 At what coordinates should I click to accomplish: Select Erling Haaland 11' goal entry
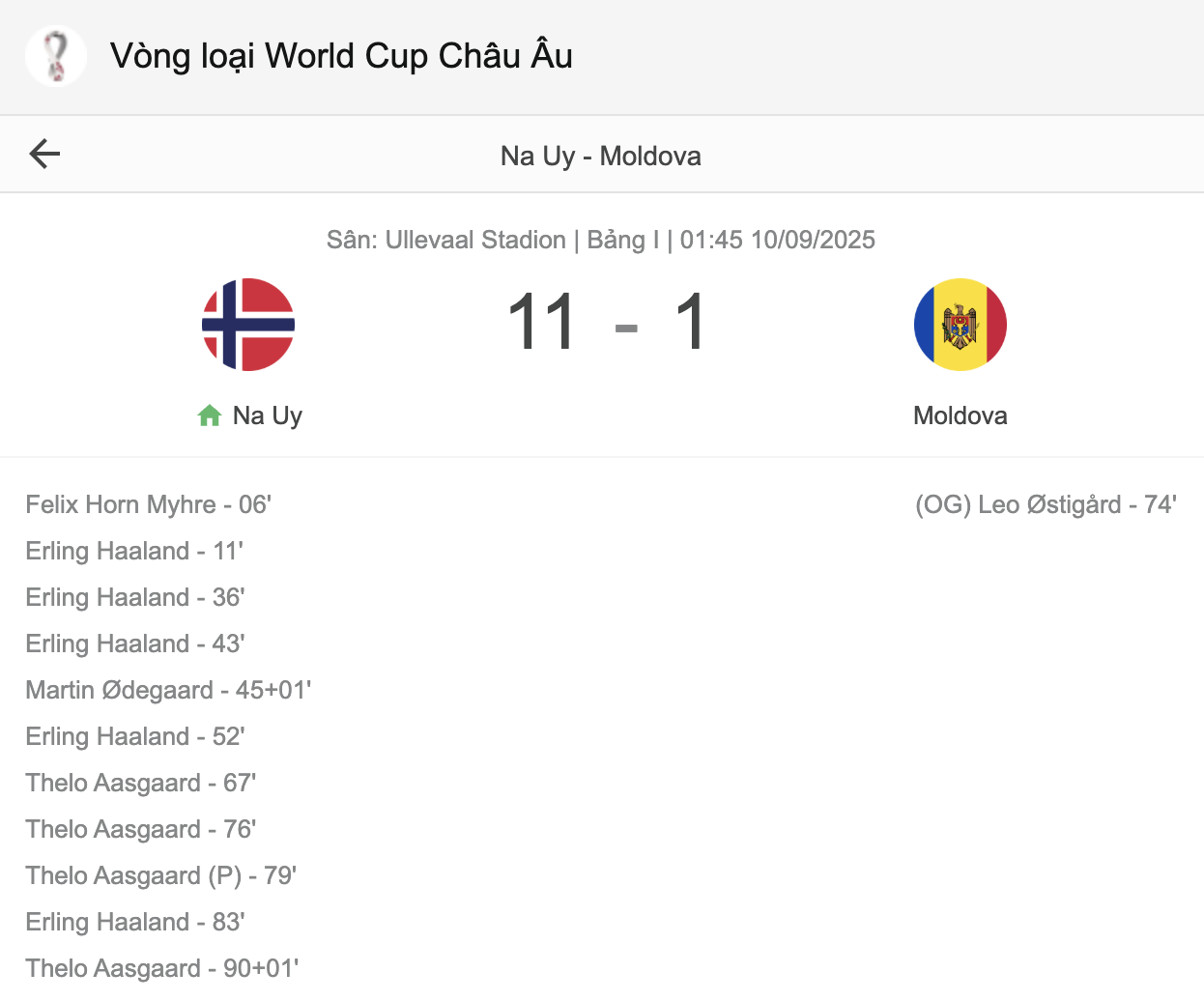click(x=134, y=551)
